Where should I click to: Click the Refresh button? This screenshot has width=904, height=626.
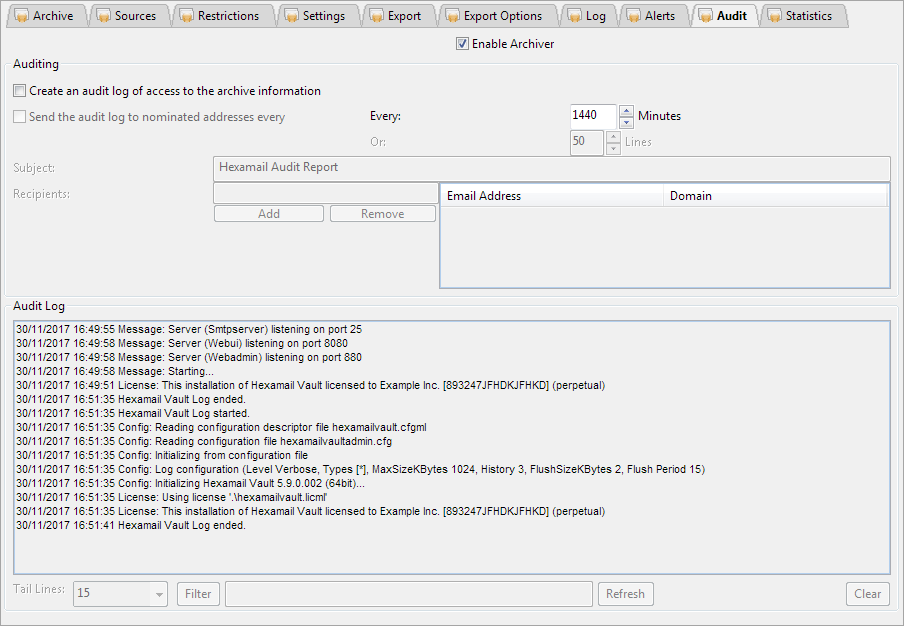pyautogui.click(x=625, y=594)
